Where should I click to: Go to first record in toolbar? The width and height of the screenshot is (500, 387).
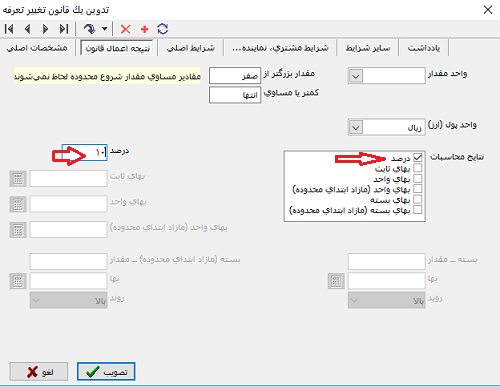(9, 29)
